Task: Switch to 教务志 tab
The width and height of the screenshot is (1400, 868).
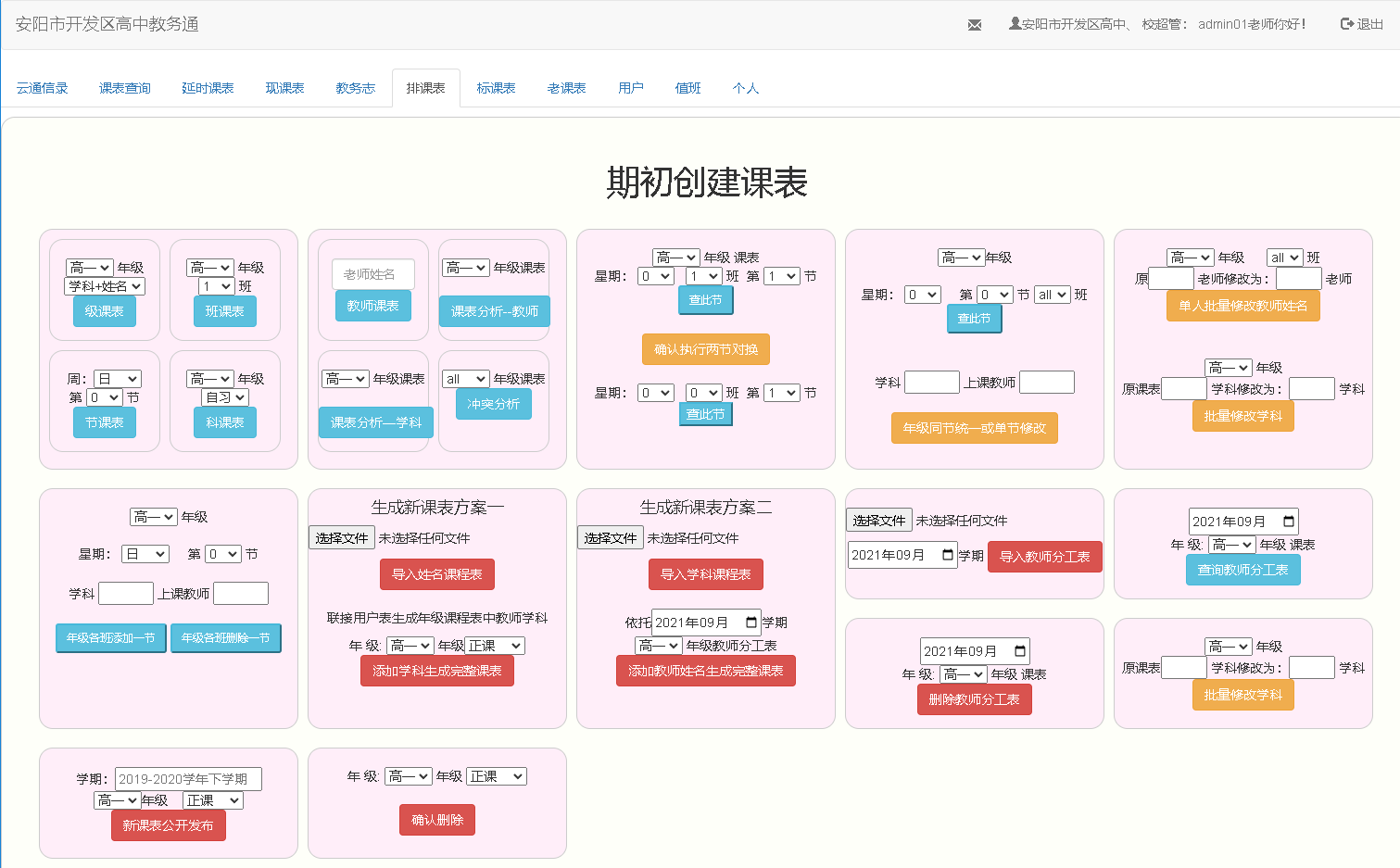Action: click(x=356, y=88)
